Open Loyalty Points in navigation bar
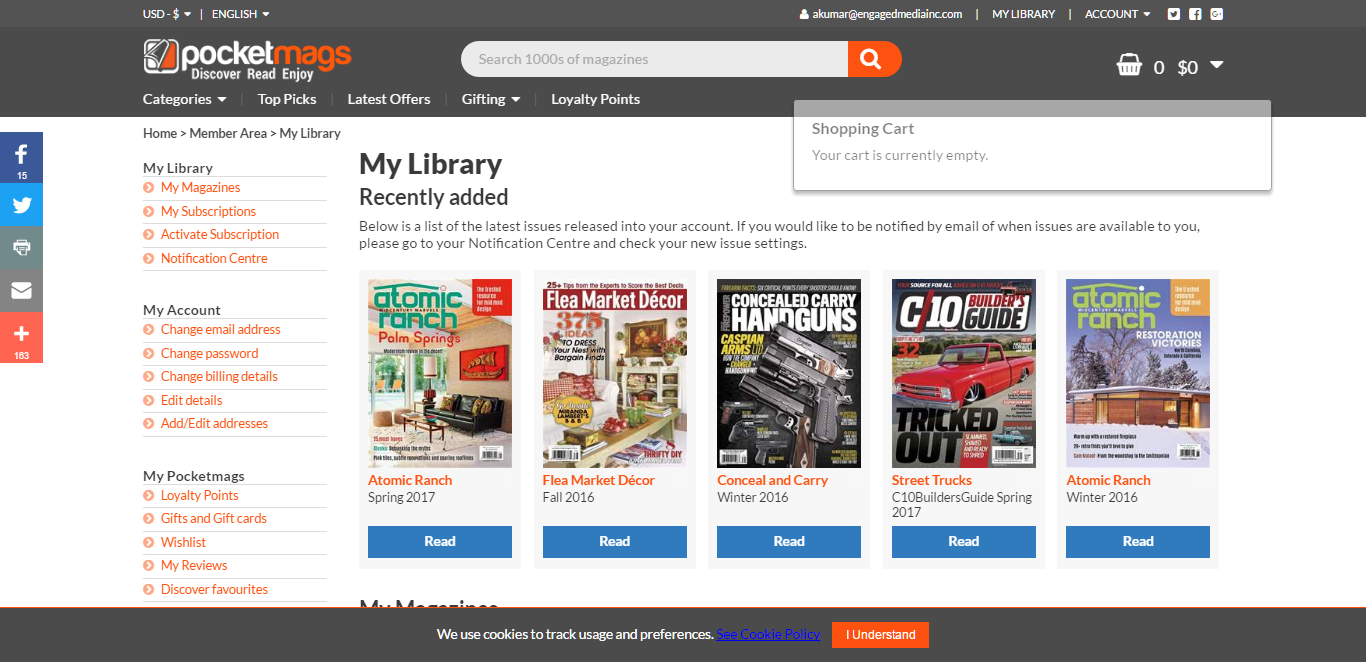 tap(595, 99)
